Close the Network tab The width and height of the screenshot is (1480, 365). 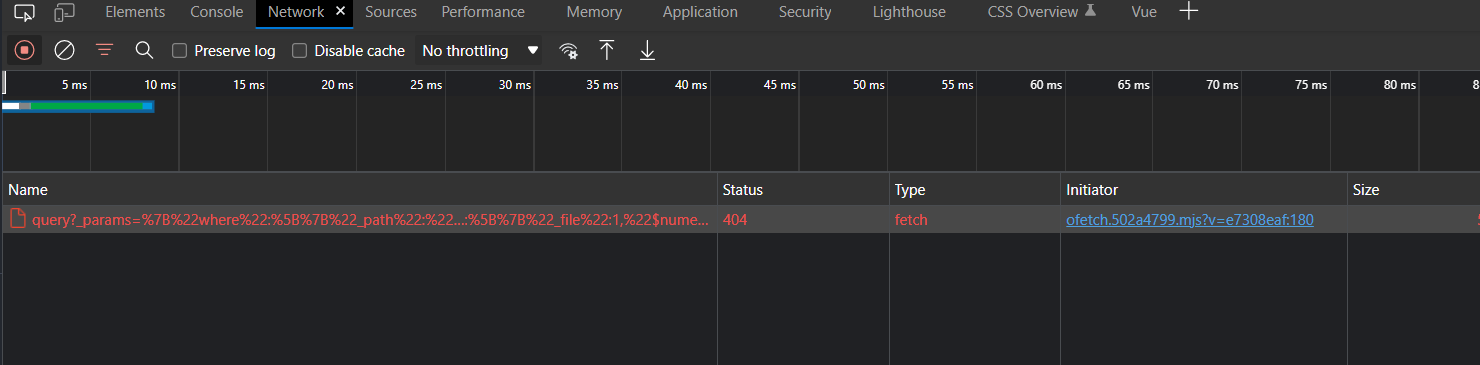pos(341,12)
